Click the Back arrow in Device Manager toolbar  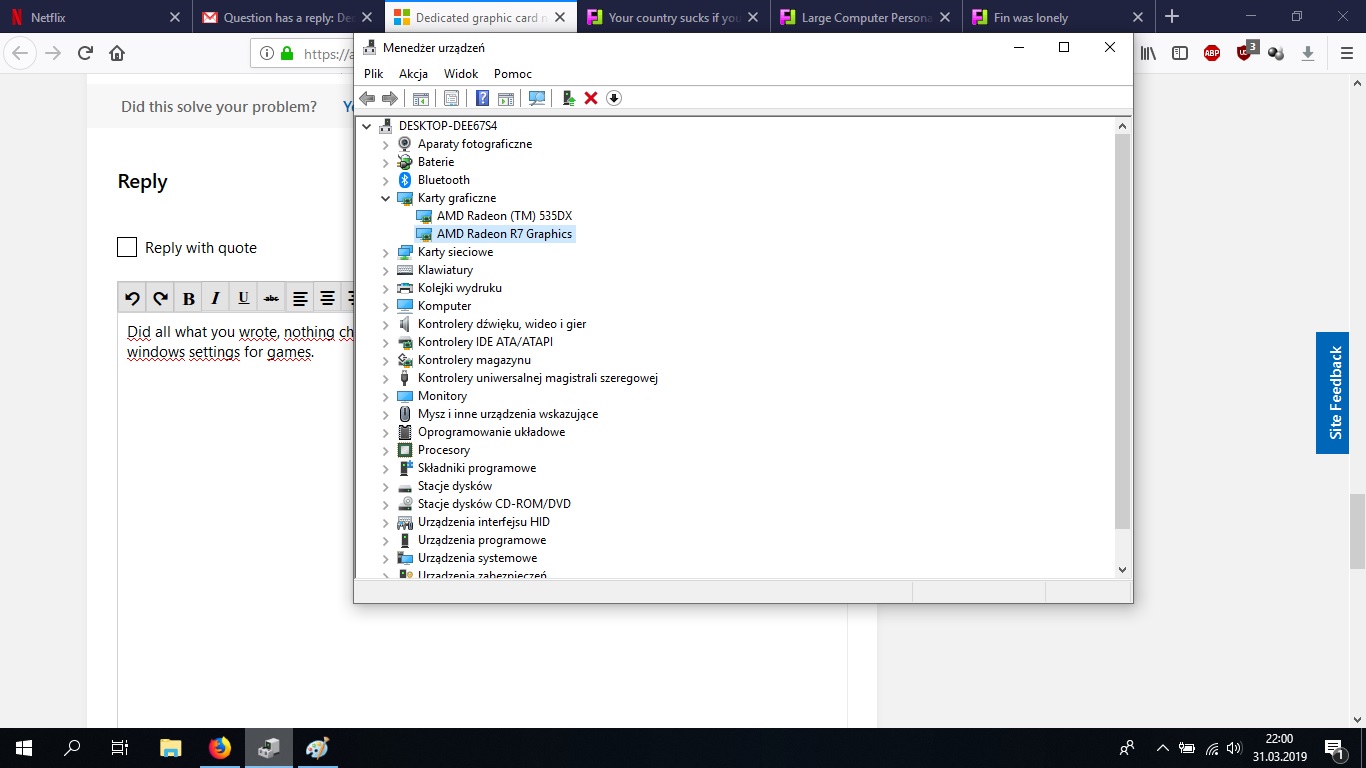[x=367, y=98]
